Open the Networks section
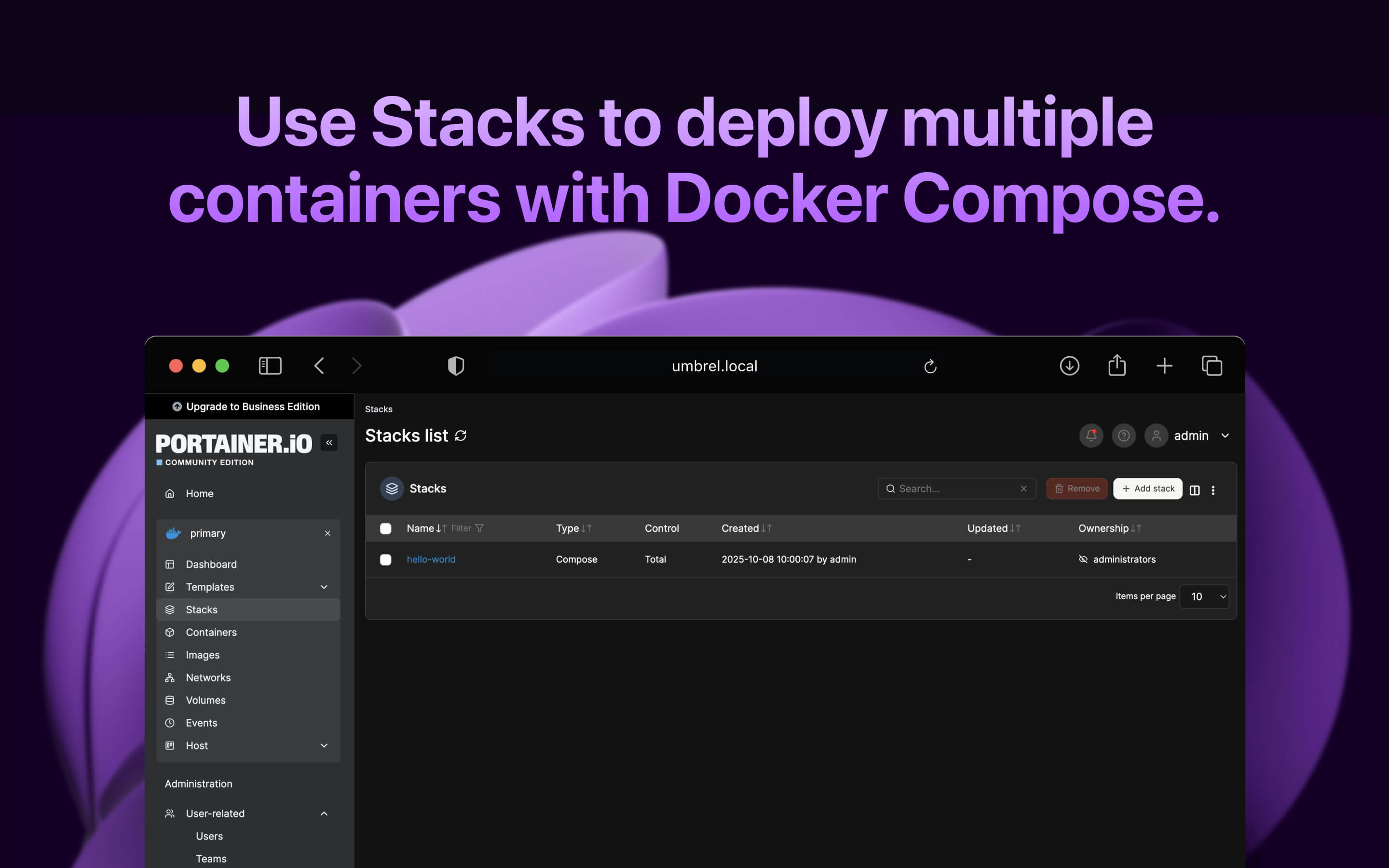This screenshot has height=868, width=1389. [208, 678]
